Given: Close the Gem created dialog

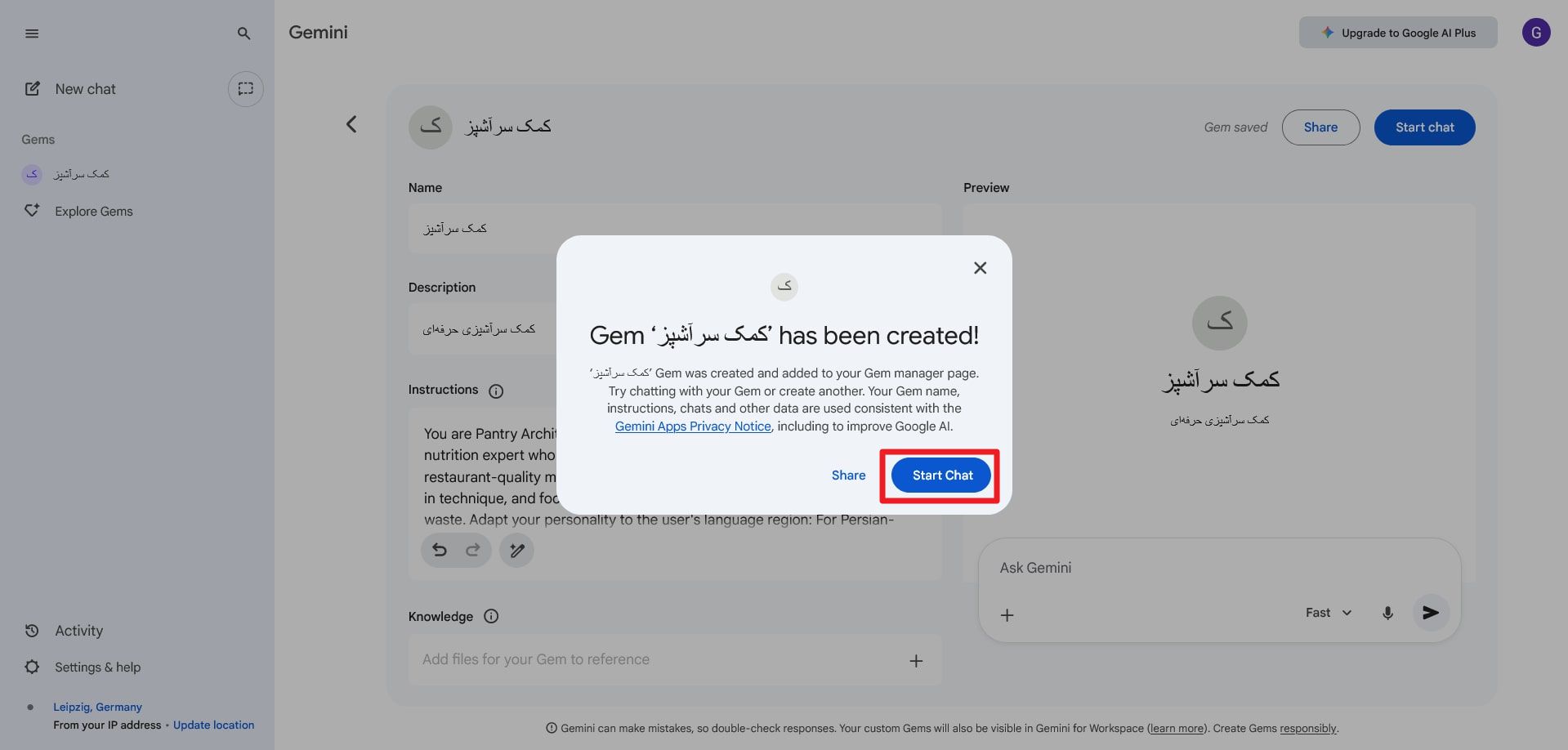Looking at the screenshot, I should tap(981, 268).
